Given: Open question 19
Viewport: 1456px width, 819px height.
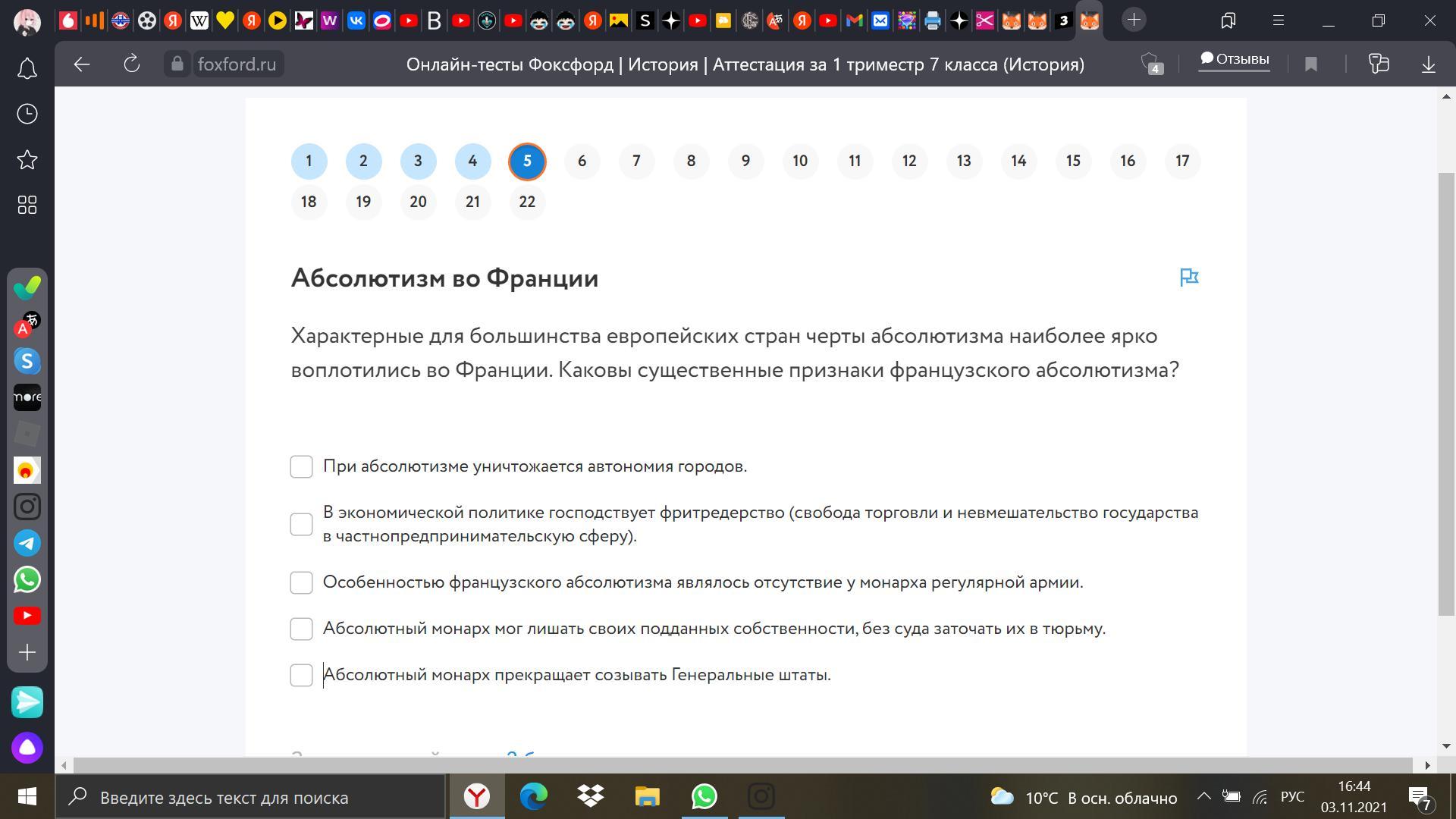Looking at the screenshot, I should pyautogui.click(x=363, y=202).
